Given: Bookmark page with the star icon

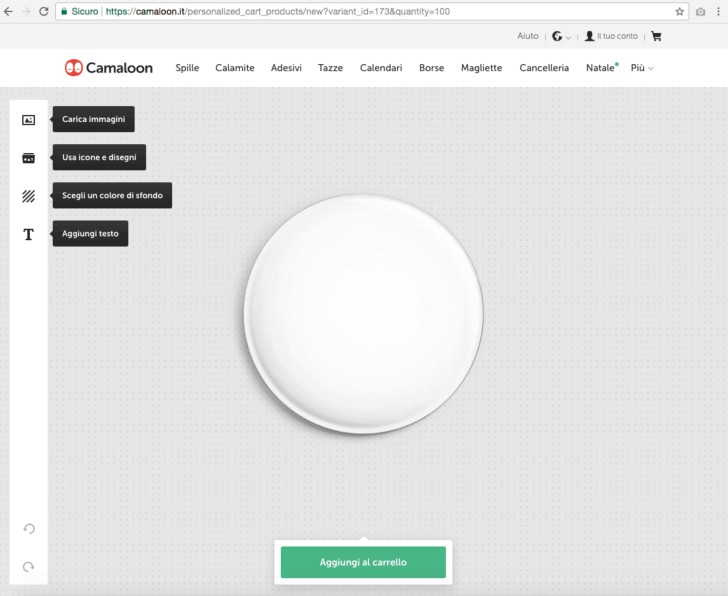Looking at the screenshot, I should point(679,12).
